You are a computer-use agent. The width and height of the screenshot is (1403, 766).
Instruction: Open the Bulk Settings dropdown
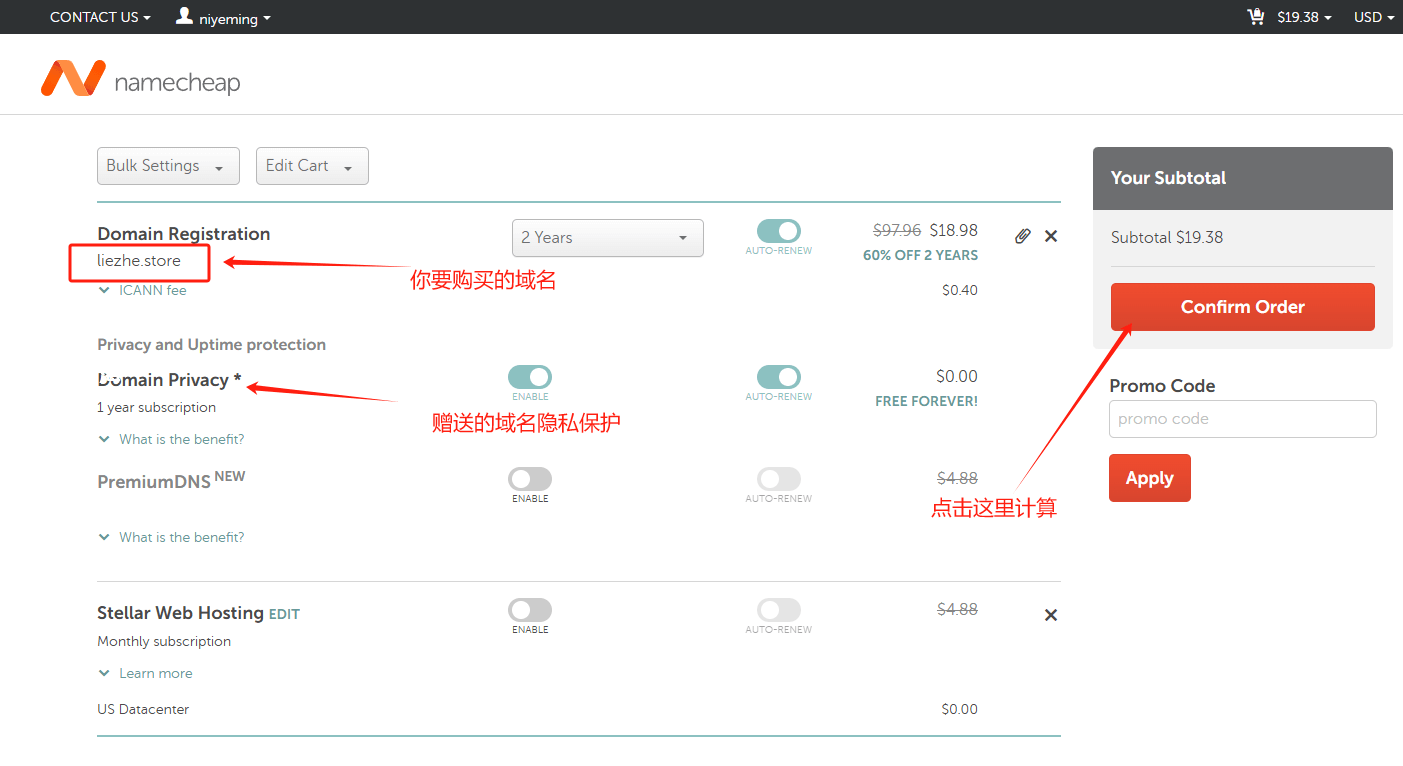tap(168, 166)
